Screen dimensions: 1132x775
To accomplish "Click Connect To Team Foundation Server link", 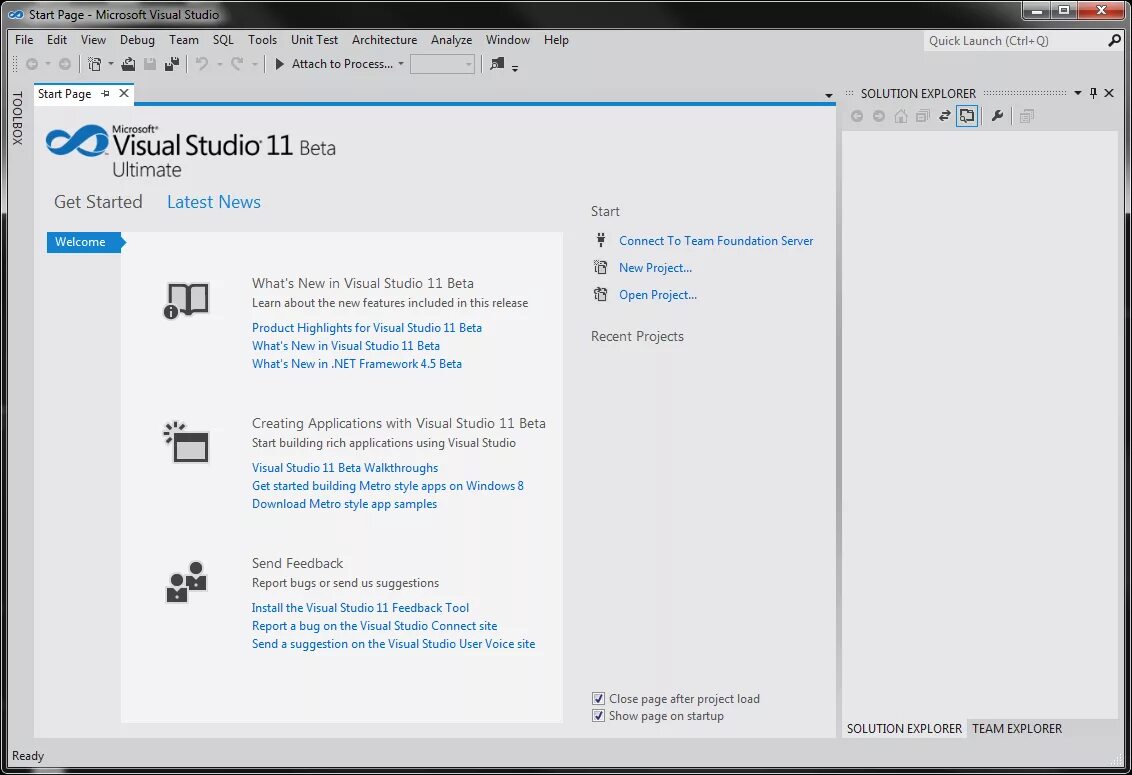I will (715, 241).
